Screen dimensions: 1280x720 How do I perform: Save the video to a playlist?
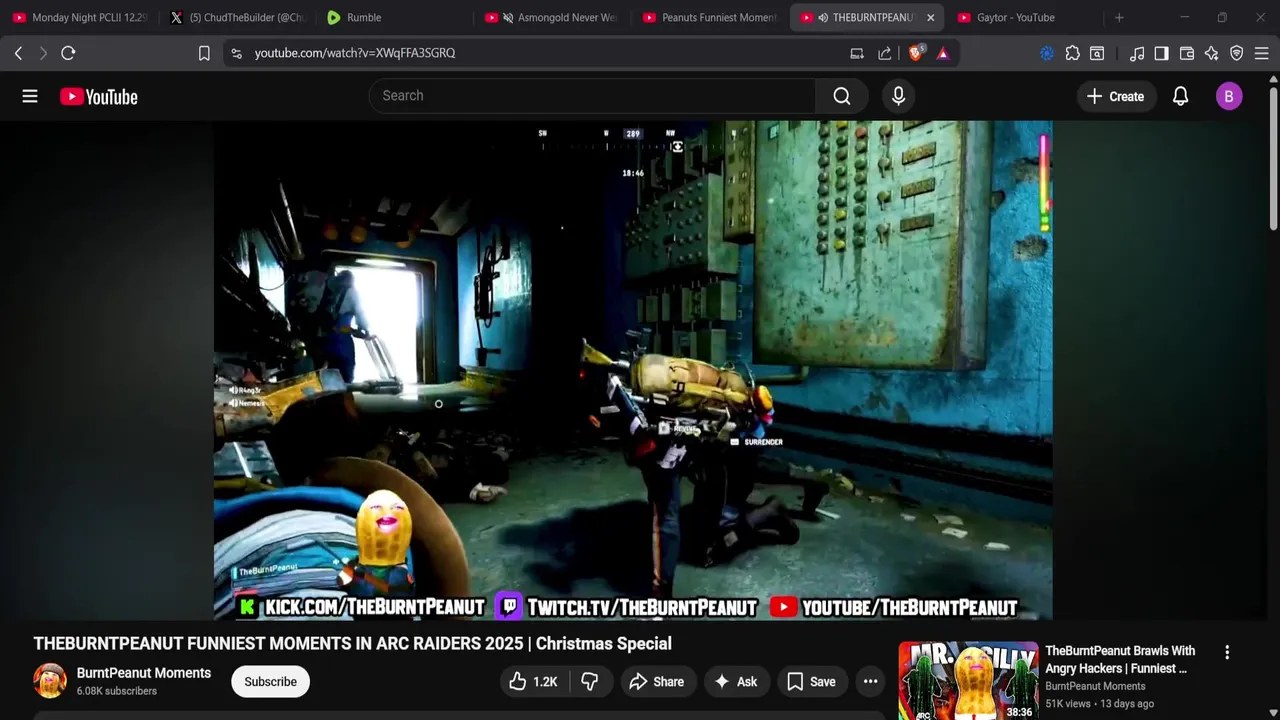click(x=811, y=682)
